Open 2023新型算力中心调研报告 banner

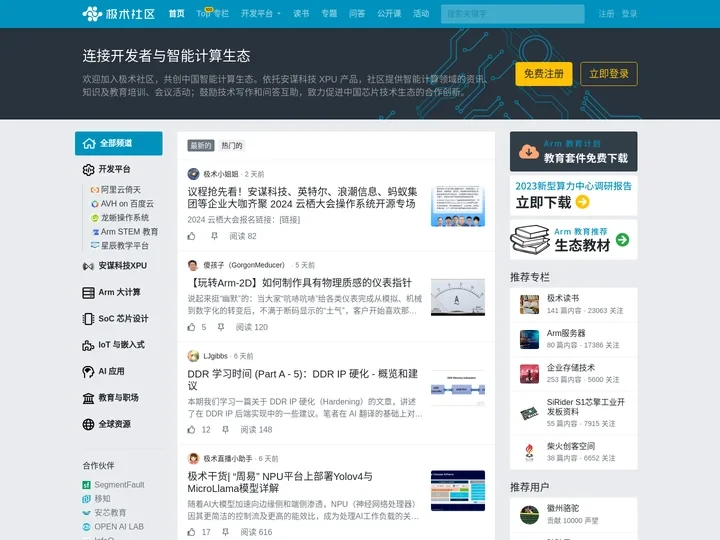(x=574, y=196)
